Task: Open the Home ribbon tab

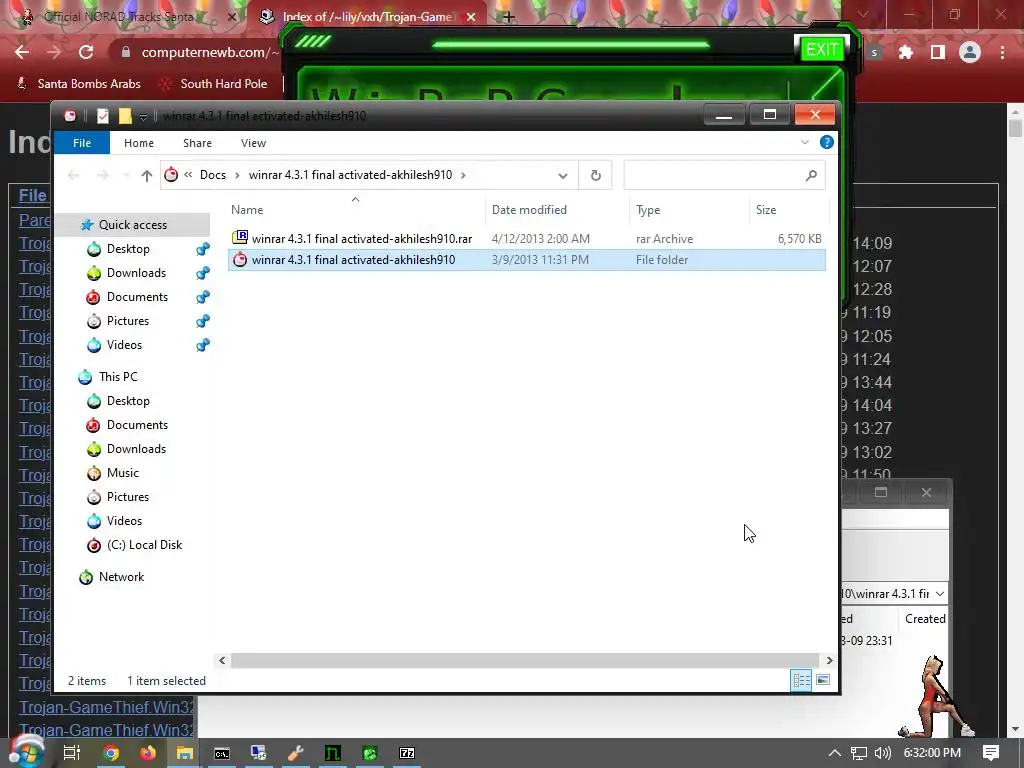Action: (138, 143)
